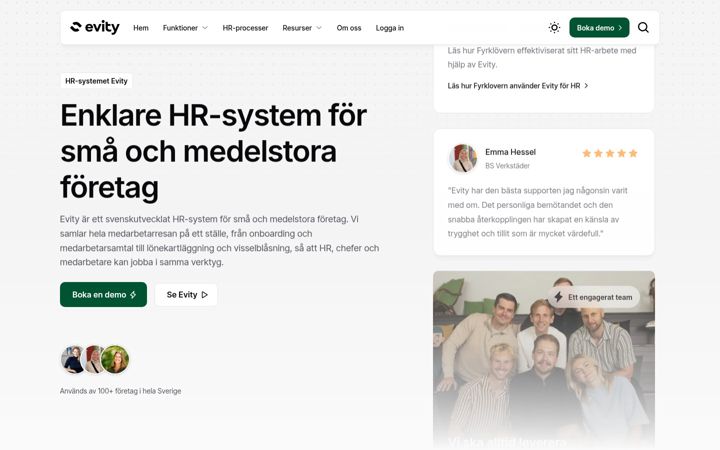
Task: Click the Ett engagerat team badge
Action: pos(594,297)
